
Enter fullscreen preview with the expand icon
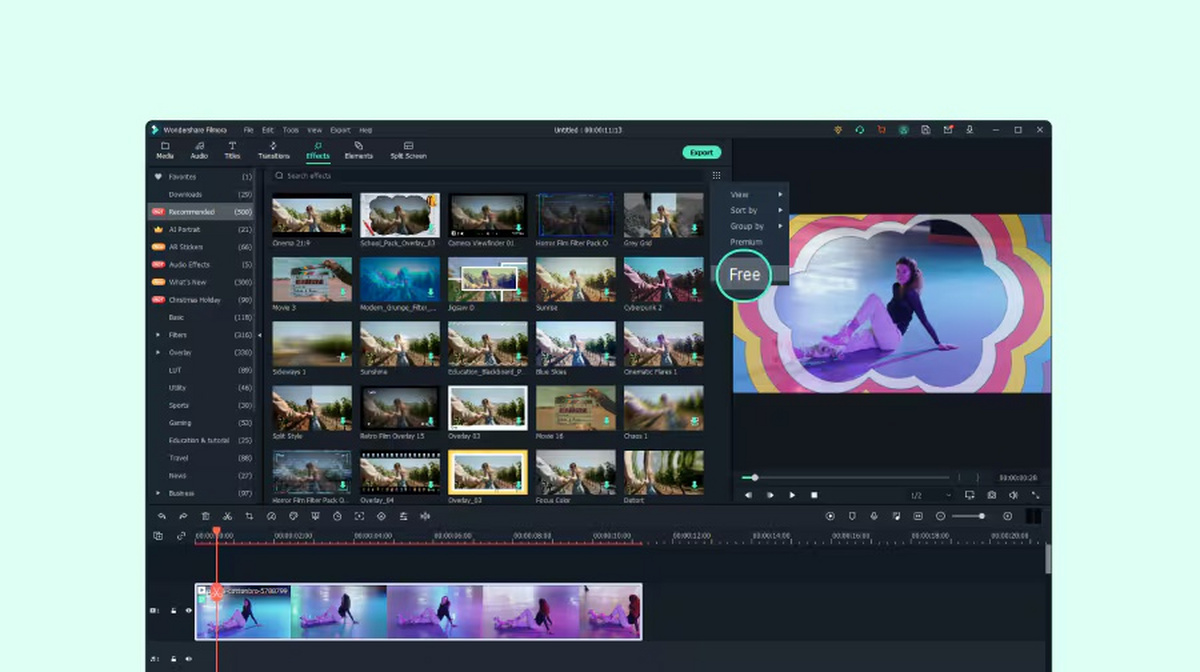coord(1035,495)
